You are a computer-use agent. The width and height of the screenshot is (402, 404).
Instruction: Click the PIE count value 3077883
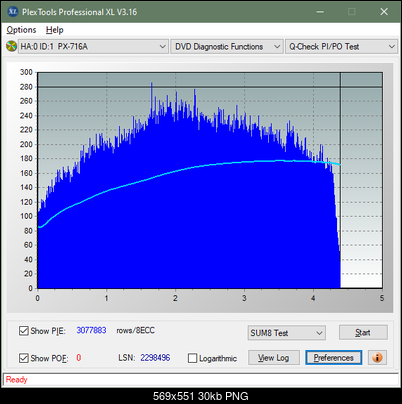[91, 330]
